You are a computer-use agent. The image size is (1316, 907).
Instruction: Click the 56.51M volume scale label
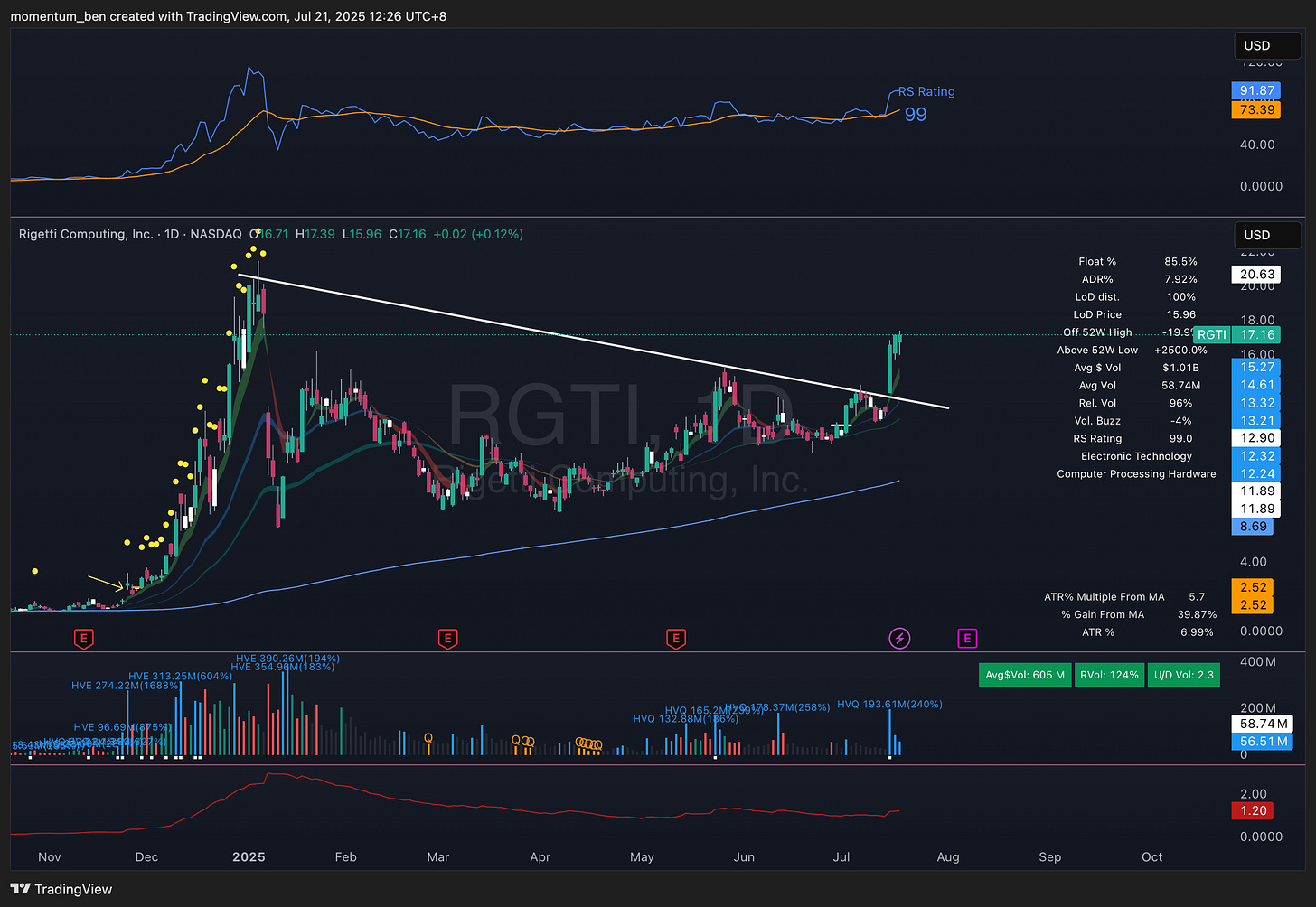point(1264,741)
